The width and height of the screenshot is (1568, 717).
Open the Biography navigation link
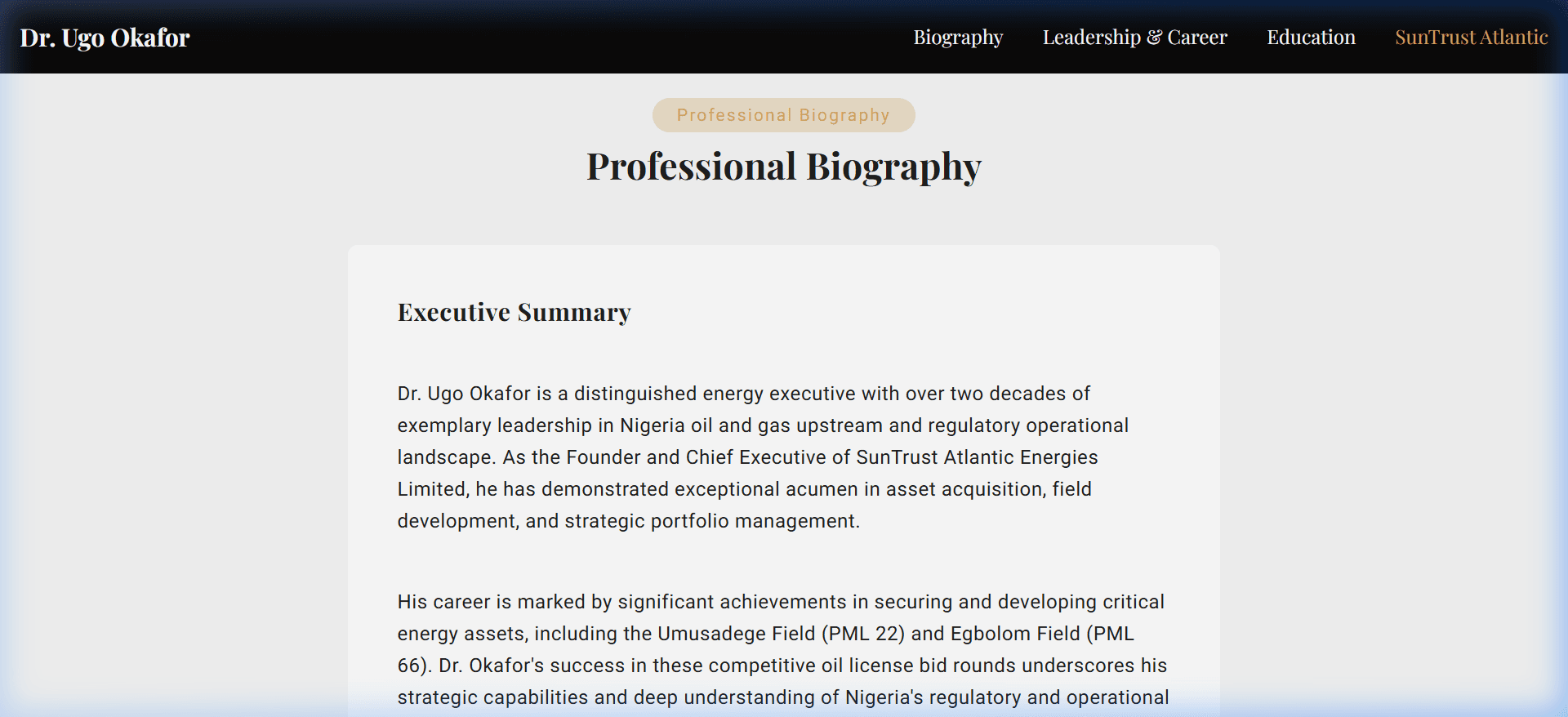[x=959, y=38]
